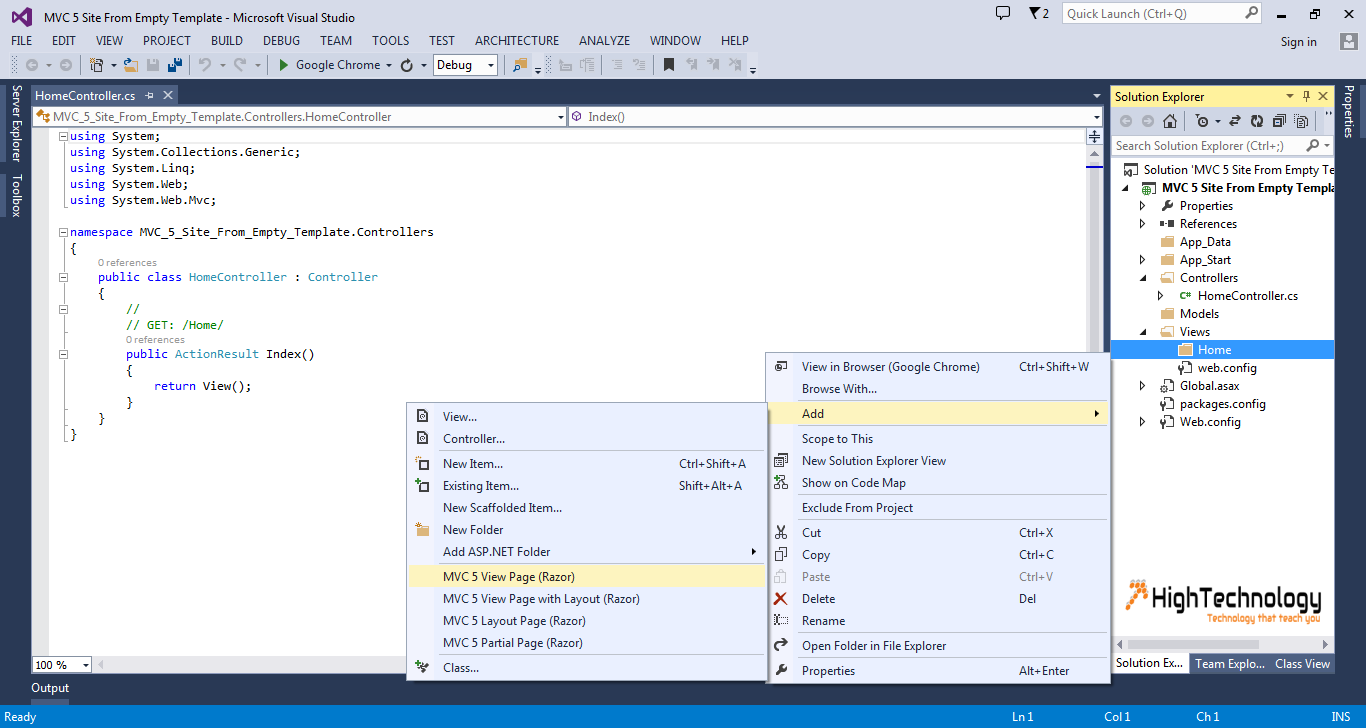Click the Save All toolbar icon
Viewport: 1366px width, 728px height.
point(175,65)
